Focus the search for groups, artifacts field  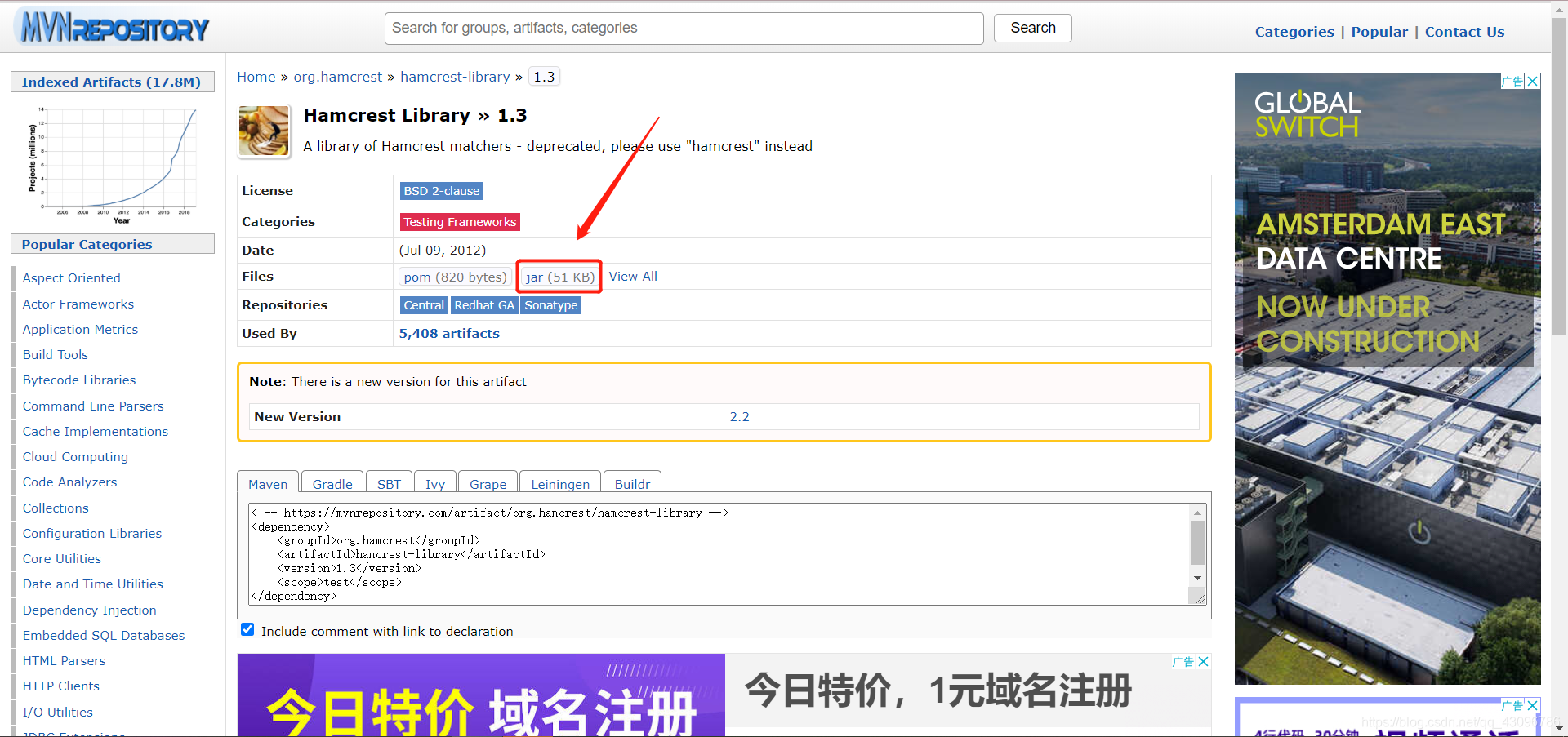pyautogui.click(x=684, y=28)
